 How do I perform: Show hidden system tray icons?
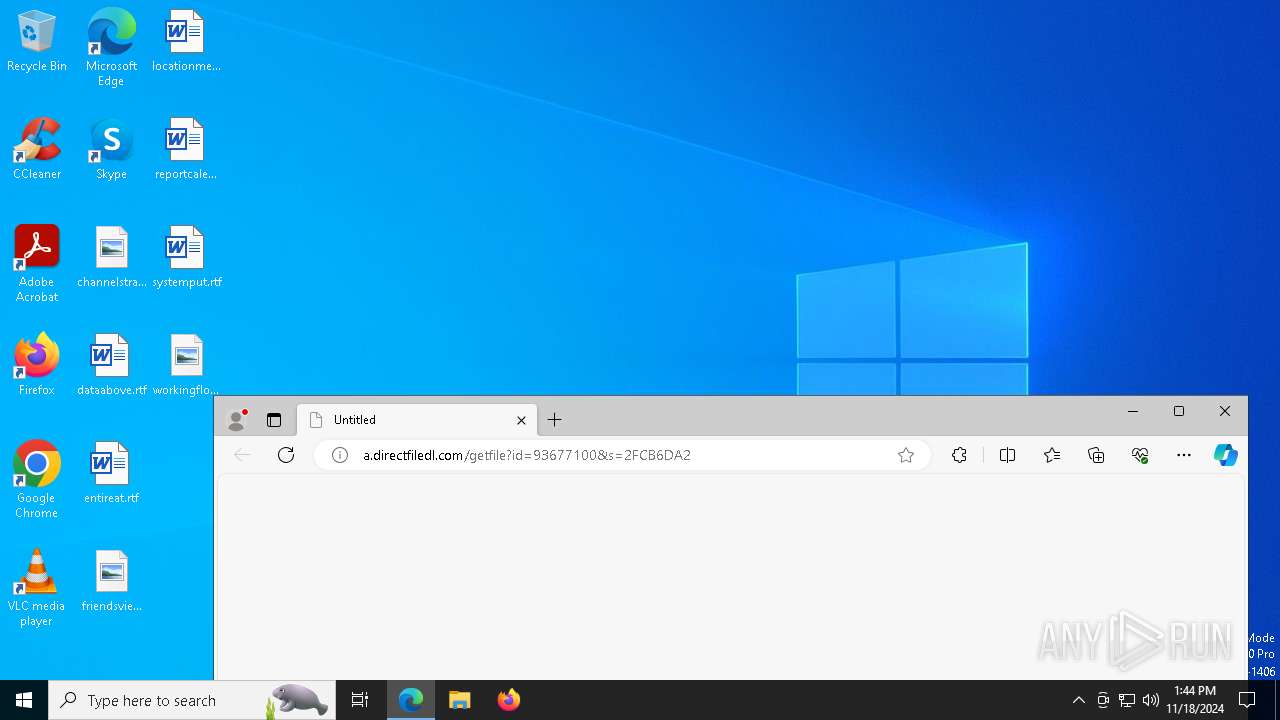coord(1078,700)
